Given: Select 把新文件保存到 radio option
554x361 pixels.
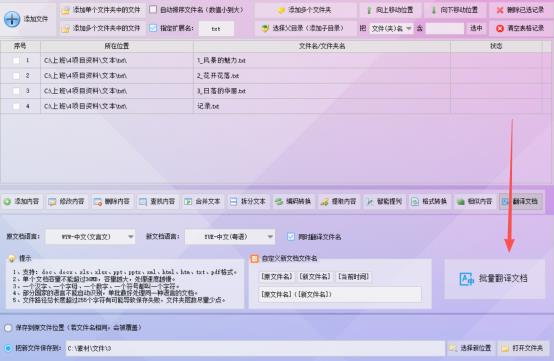Looking at the screenshot, I should tap(8, 348).
